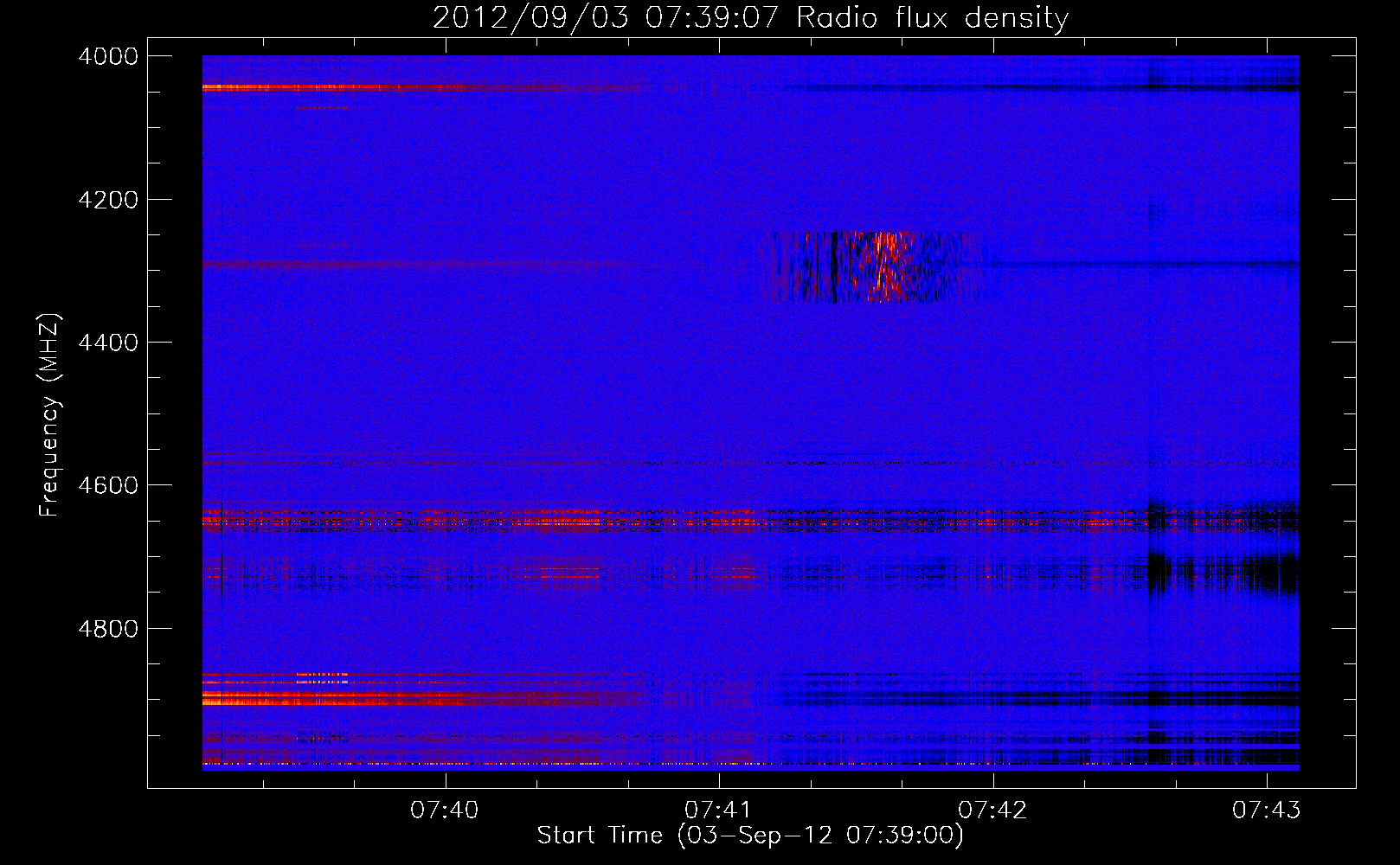Click the 4600 frequency tick label
This screenshot has height=865, width=1400.
pos(108,485)
